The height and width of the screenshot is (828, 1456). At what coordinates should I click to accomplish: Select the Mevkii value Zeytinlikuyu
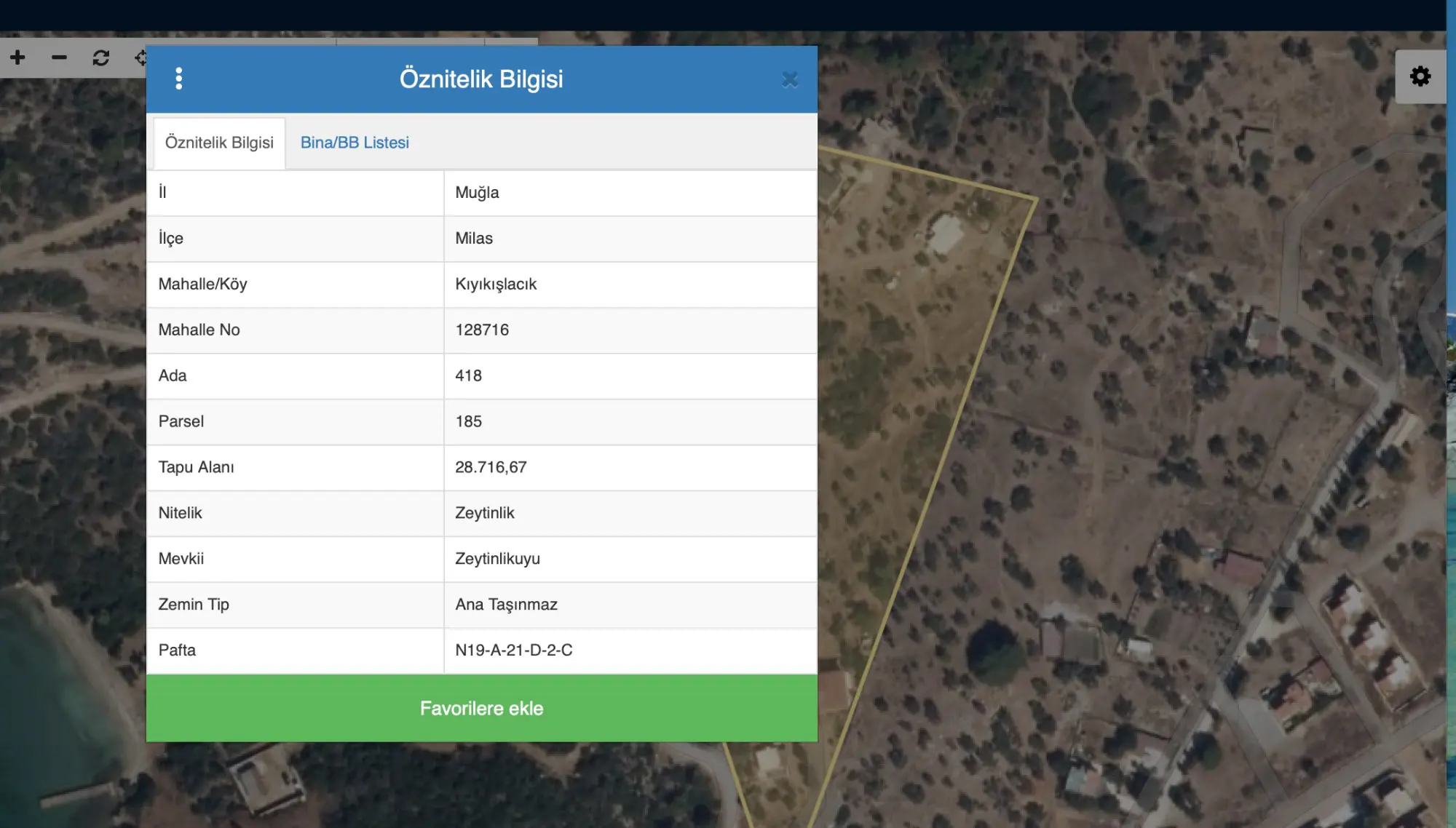tap(497, 559)
